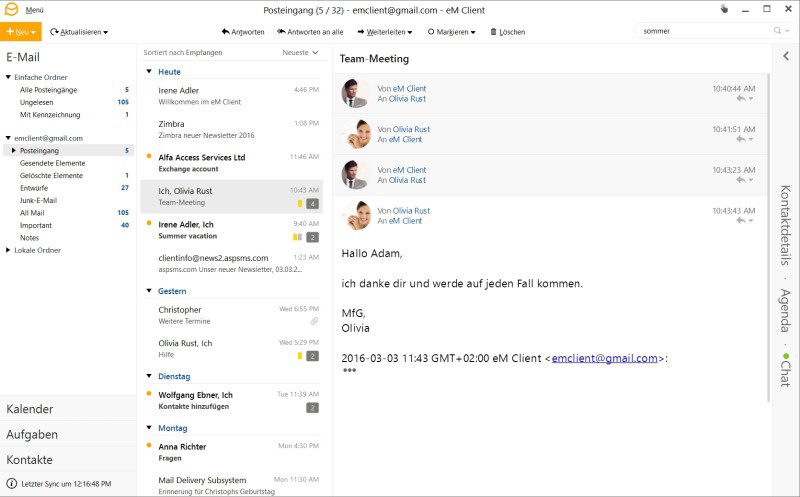Screen dimensions: 800x497
Task: Collapse the Einfache Ordner group
Action: pyautogui.click(x=8, y=77)
